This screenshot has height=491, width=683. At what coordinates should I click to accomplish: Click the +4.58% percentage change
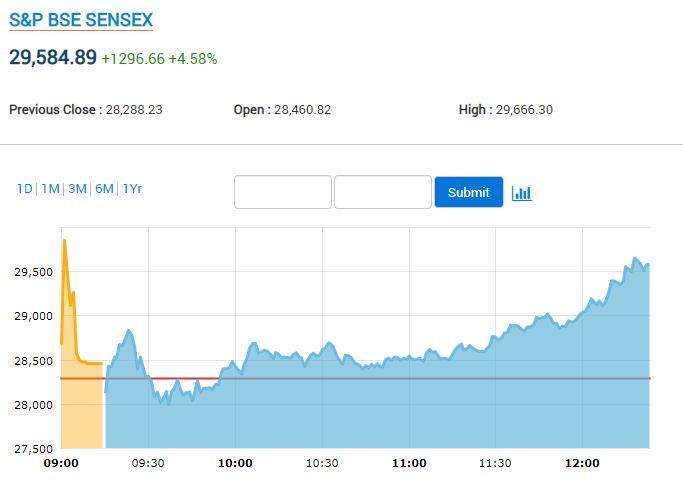192,59
